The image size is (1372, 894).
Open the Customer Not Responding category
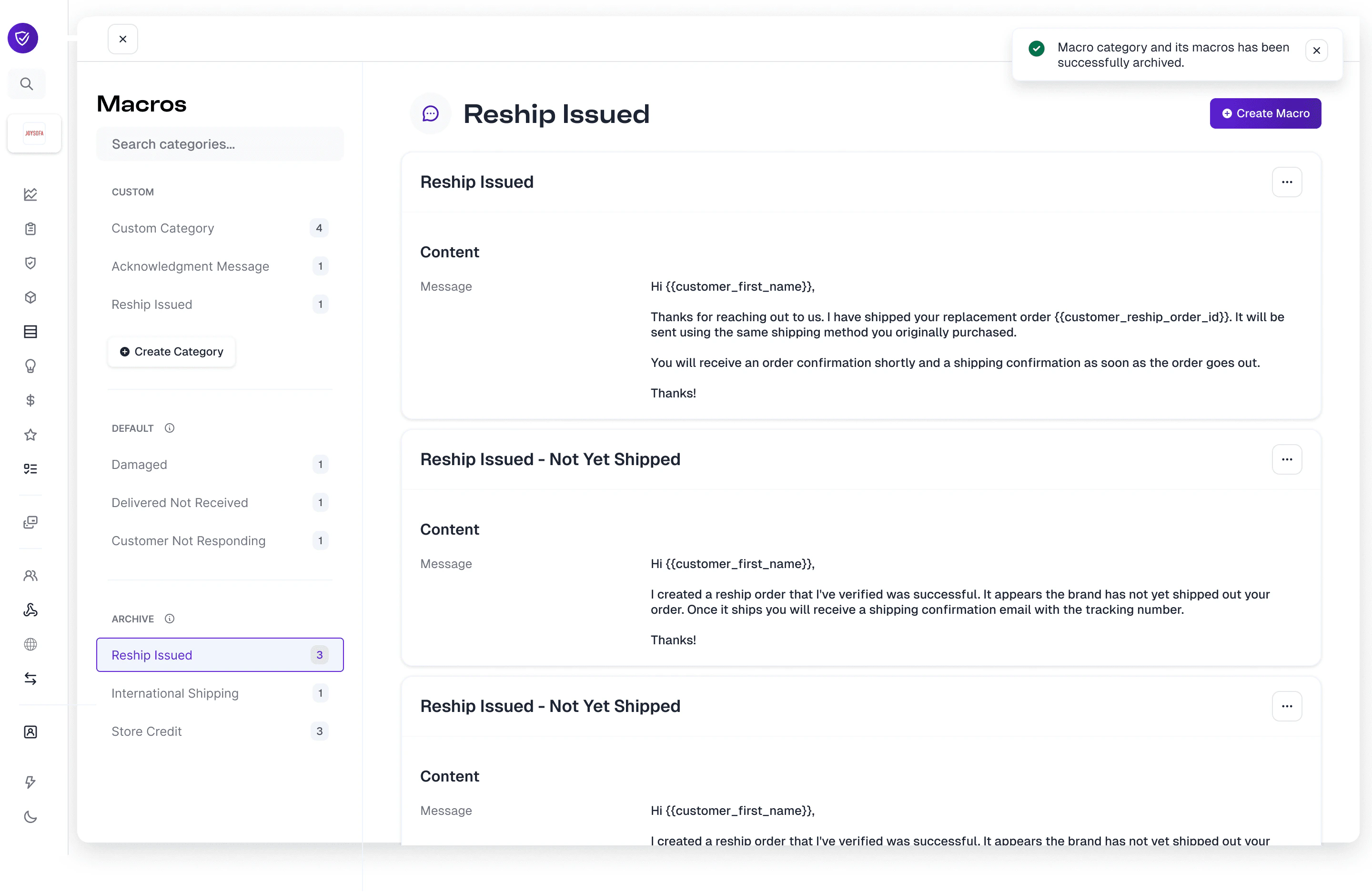(x=220, y=541)
